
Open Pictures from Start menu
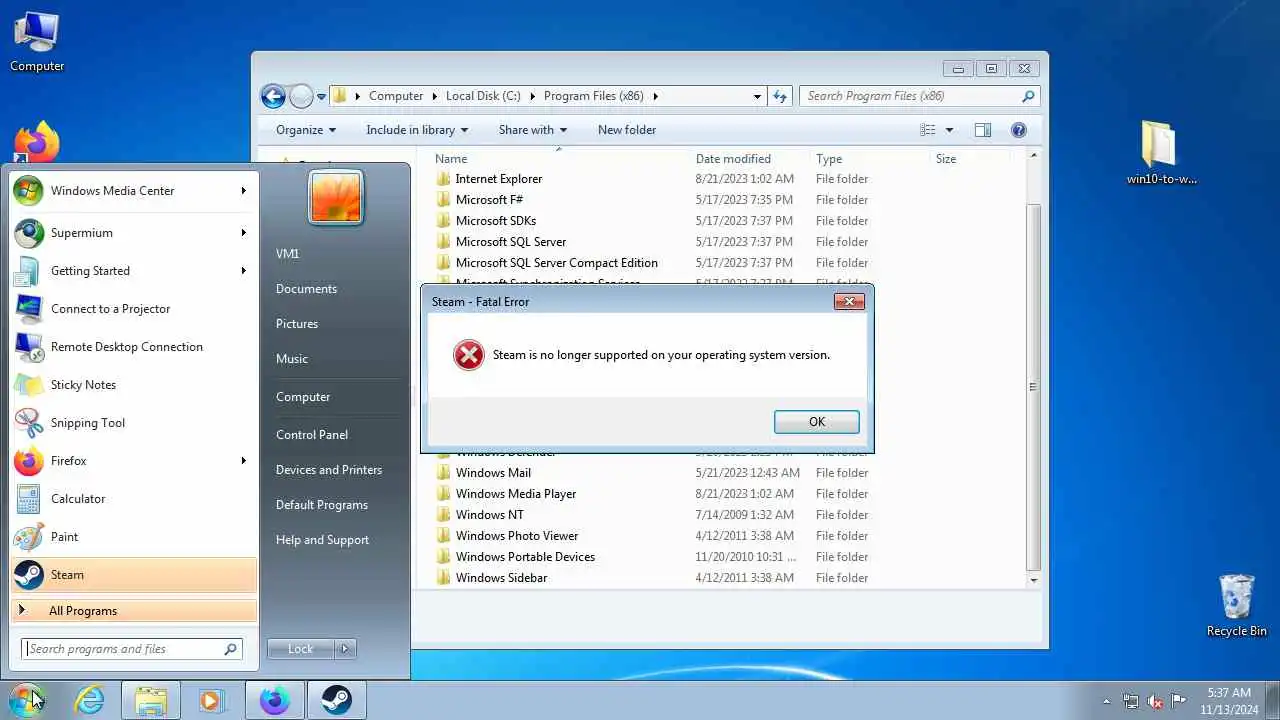pyautogui.click(x=297, y=324)
